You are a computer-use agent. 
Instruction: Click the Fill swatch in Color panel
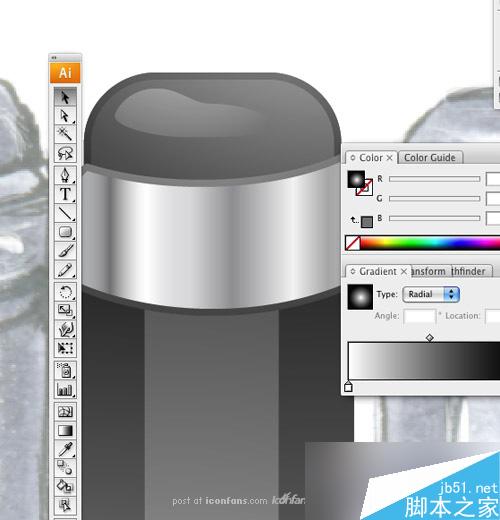click(x=356, y=179)
